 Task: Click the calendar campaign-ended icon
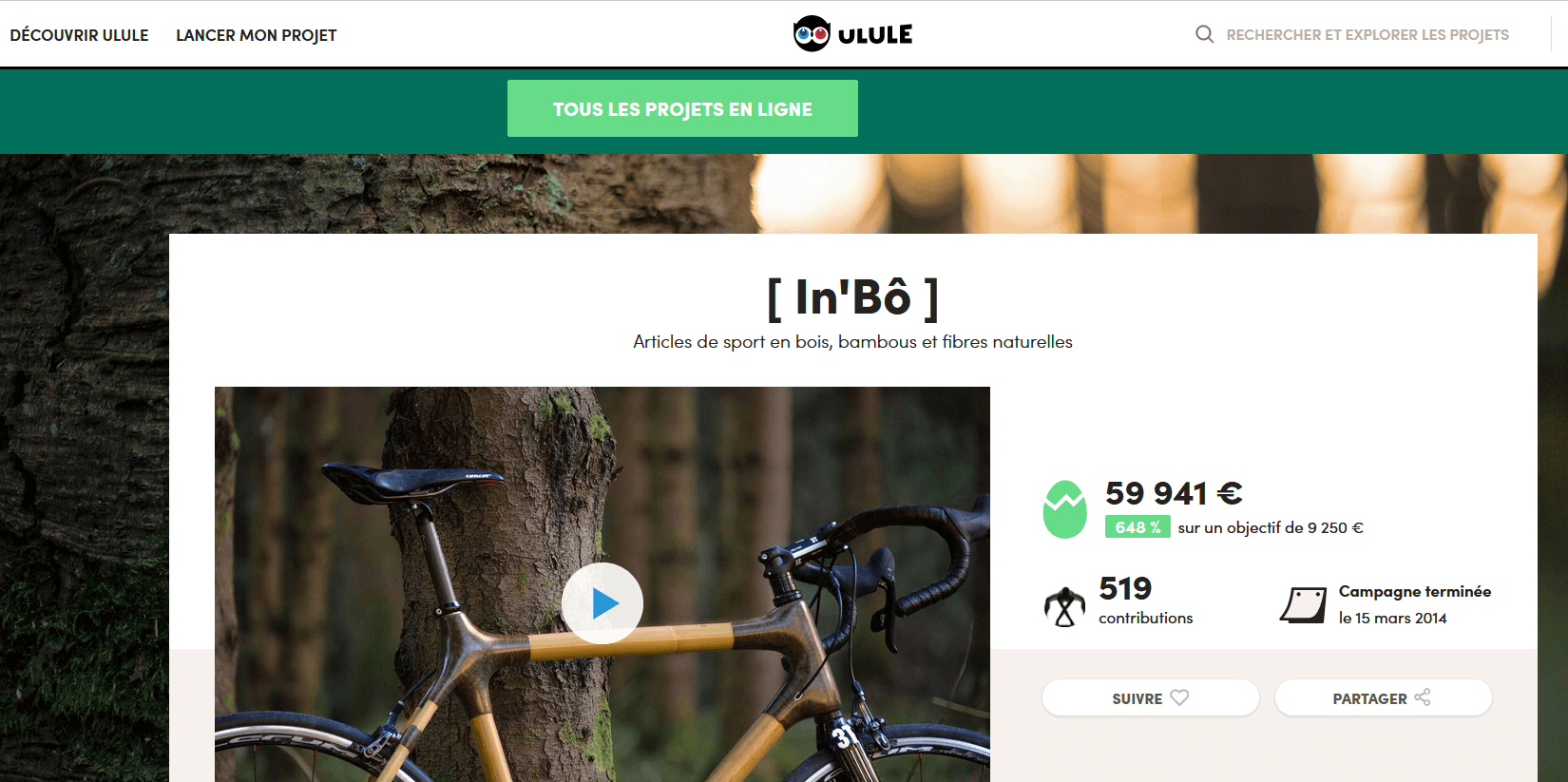1303,605
